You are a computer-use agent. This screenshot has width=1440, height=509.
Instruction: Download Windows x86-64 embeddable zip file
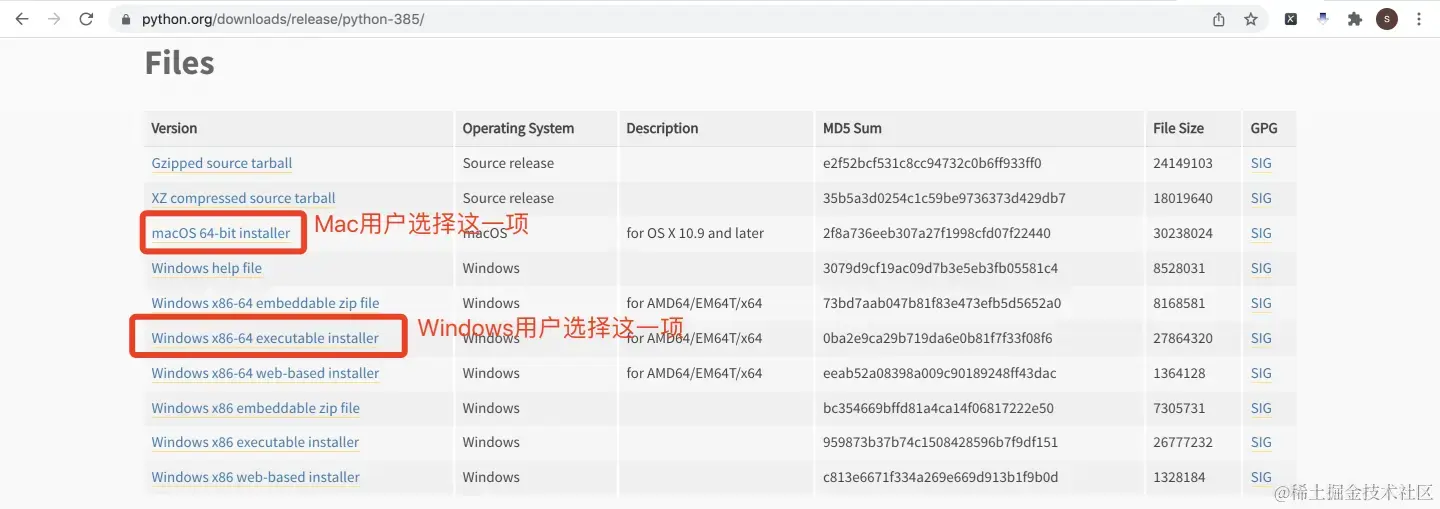[x=265, y=303]
